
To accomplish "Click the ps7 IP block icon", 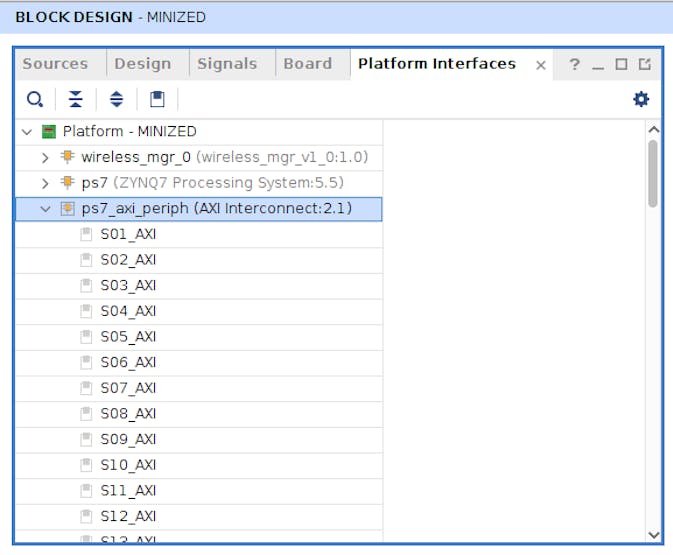I will [x=67, y=182].
